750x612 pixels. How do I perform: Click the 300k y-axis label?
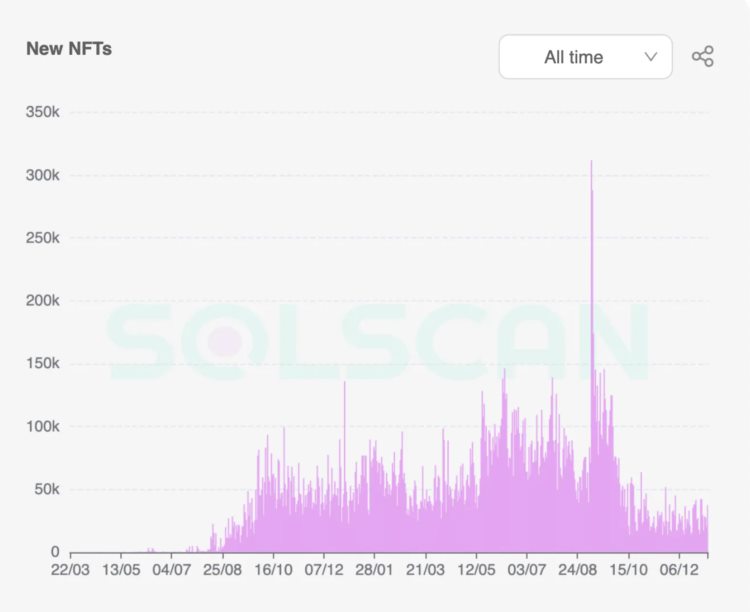point(43,175)
